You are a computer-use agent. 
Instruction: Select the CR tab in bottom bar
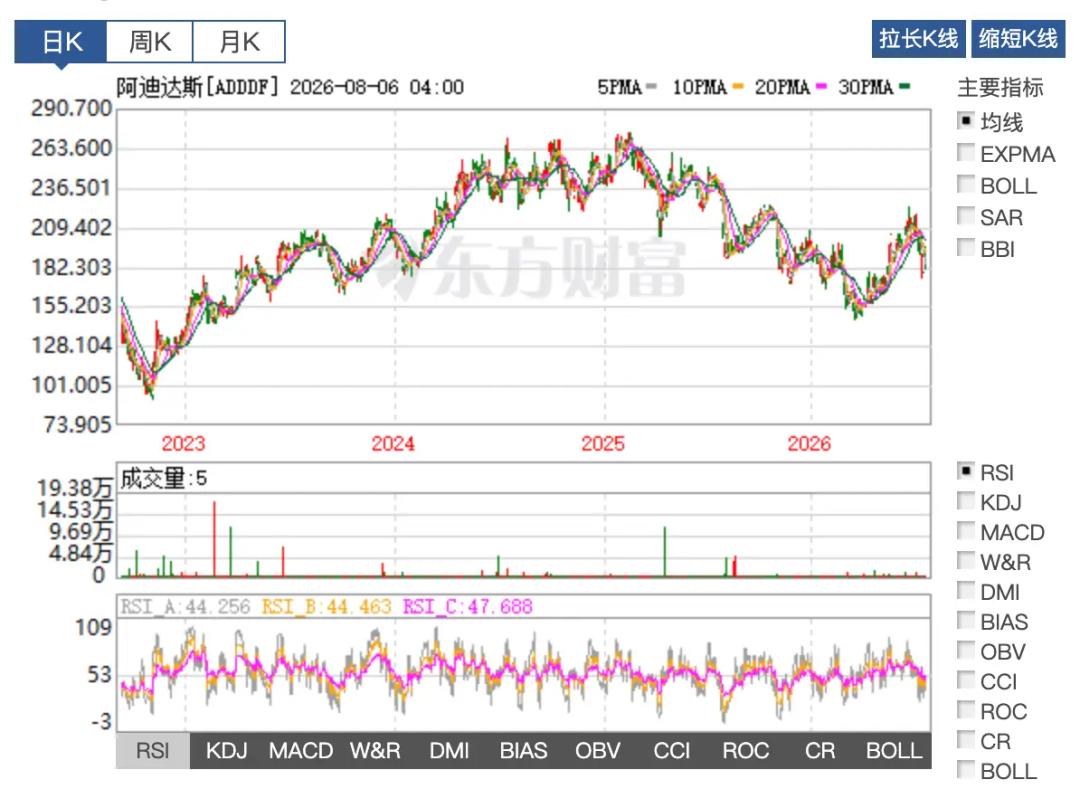pyautogui.click(x=820, y=750)
